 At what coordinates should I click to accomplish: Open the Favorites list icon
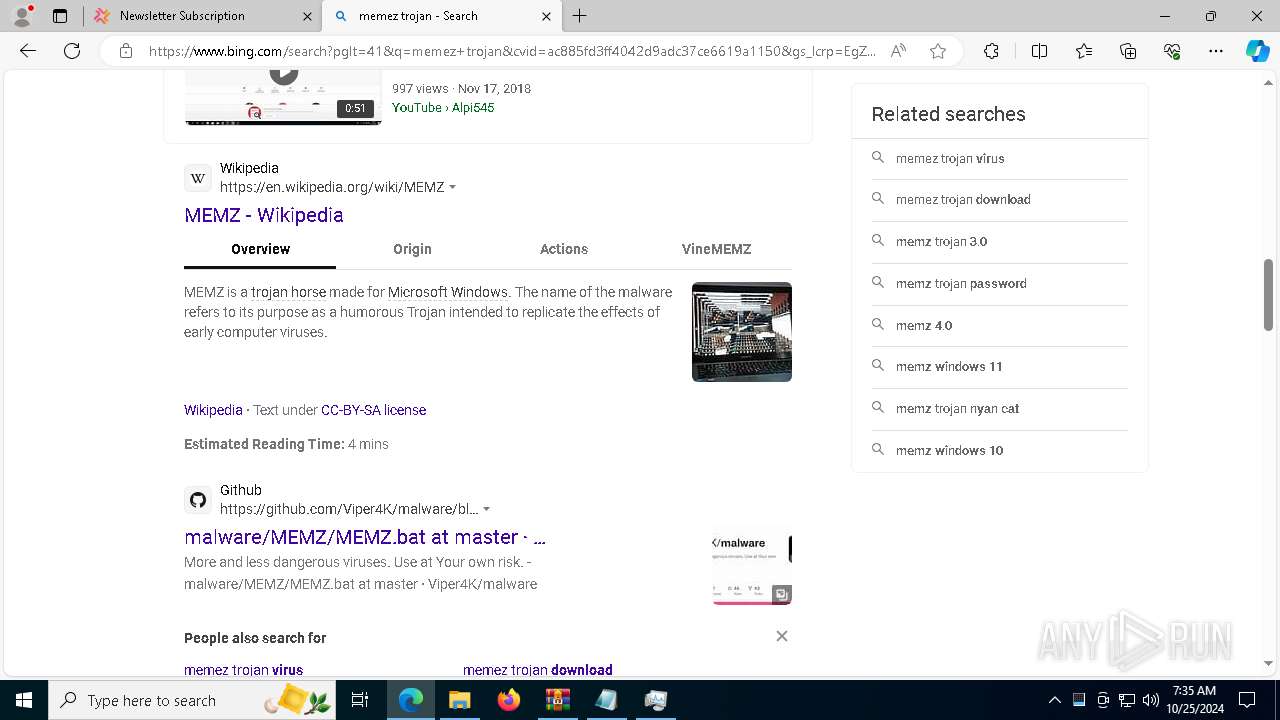coord(1084,51)
